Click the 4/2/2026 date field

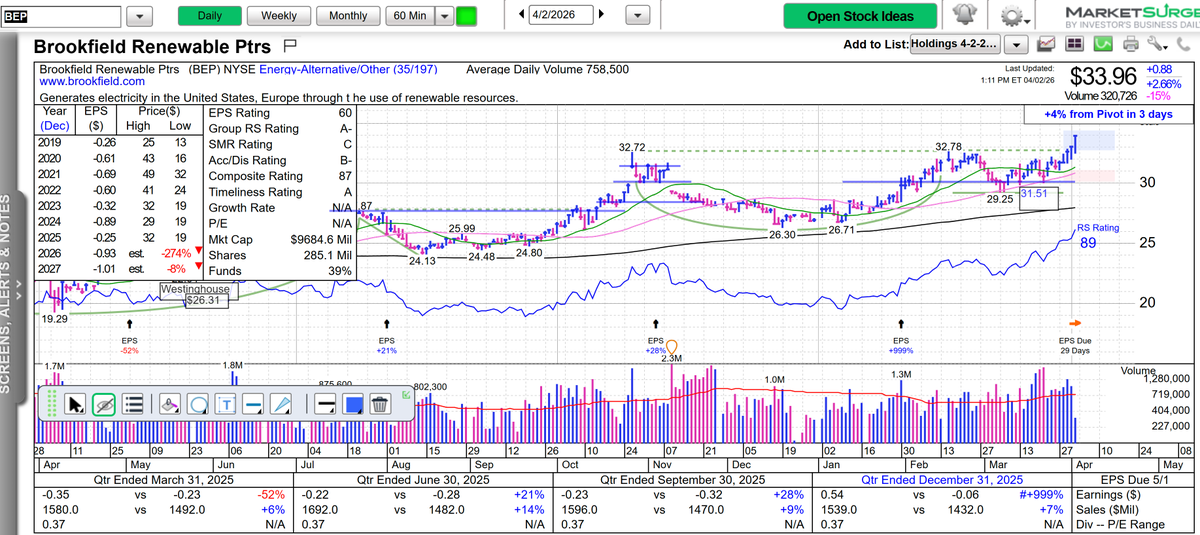tap(562, 15)
